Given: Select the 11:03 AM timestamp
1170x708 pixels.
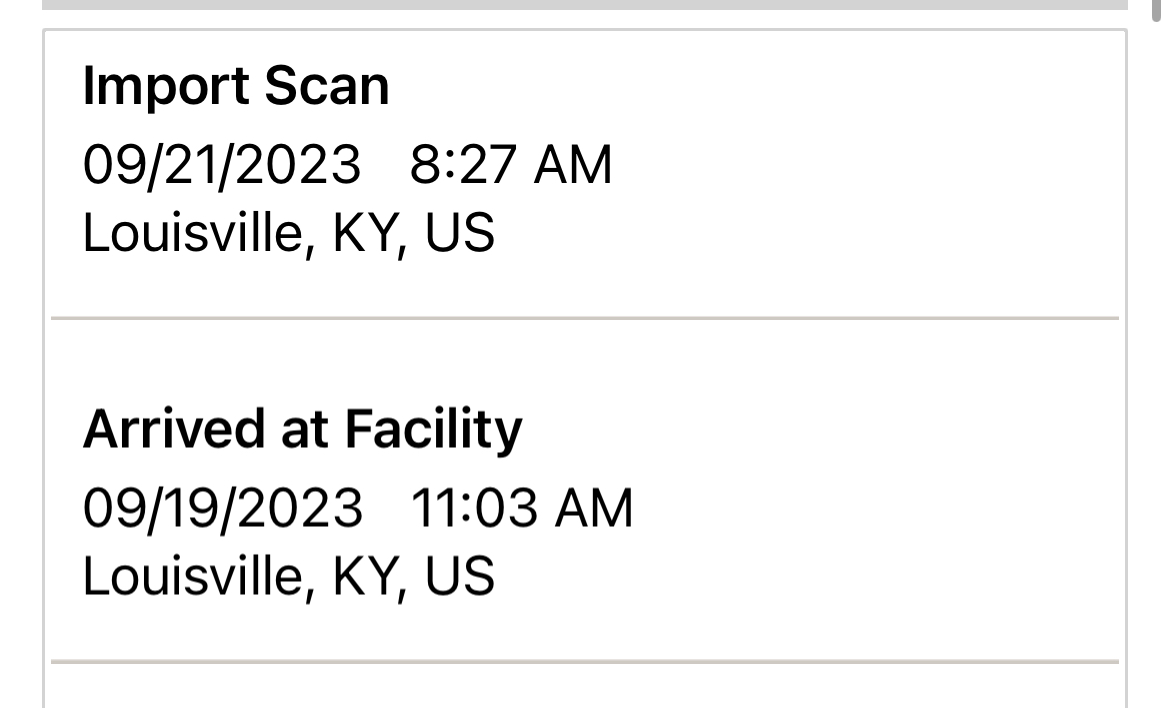Looking at the screenshot, I should tap(522, 508).
